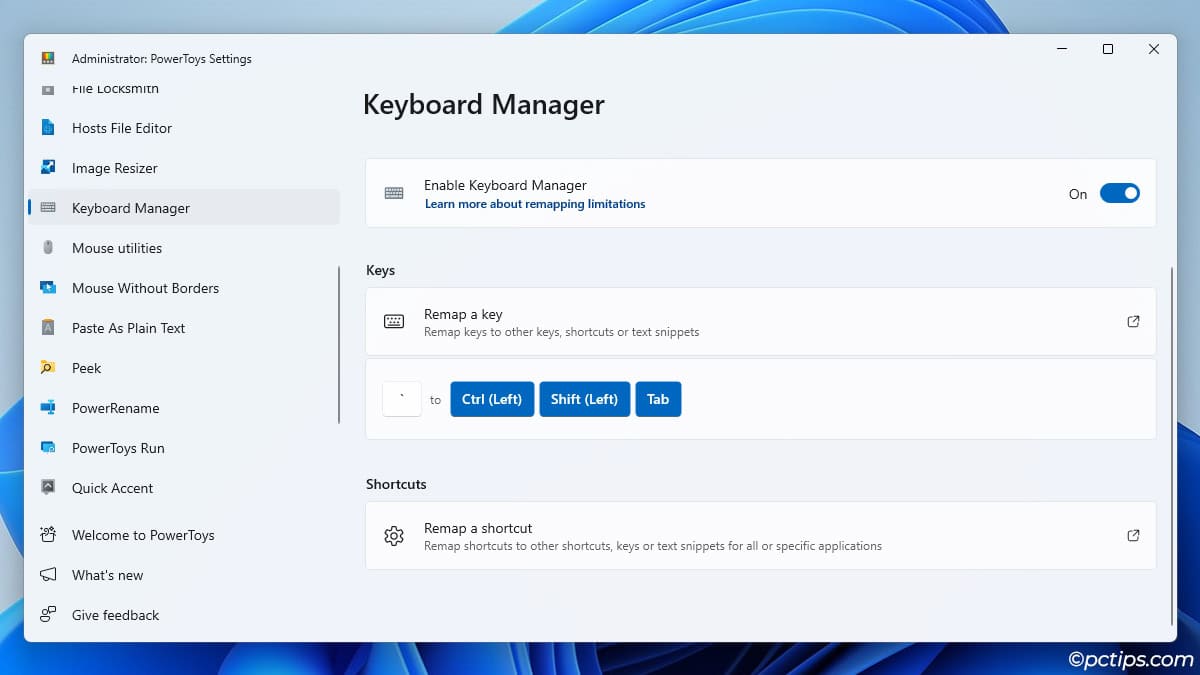Viewport: 1200px width, 675px height.
Task: Open the What's new section
Action: (108, 575)
